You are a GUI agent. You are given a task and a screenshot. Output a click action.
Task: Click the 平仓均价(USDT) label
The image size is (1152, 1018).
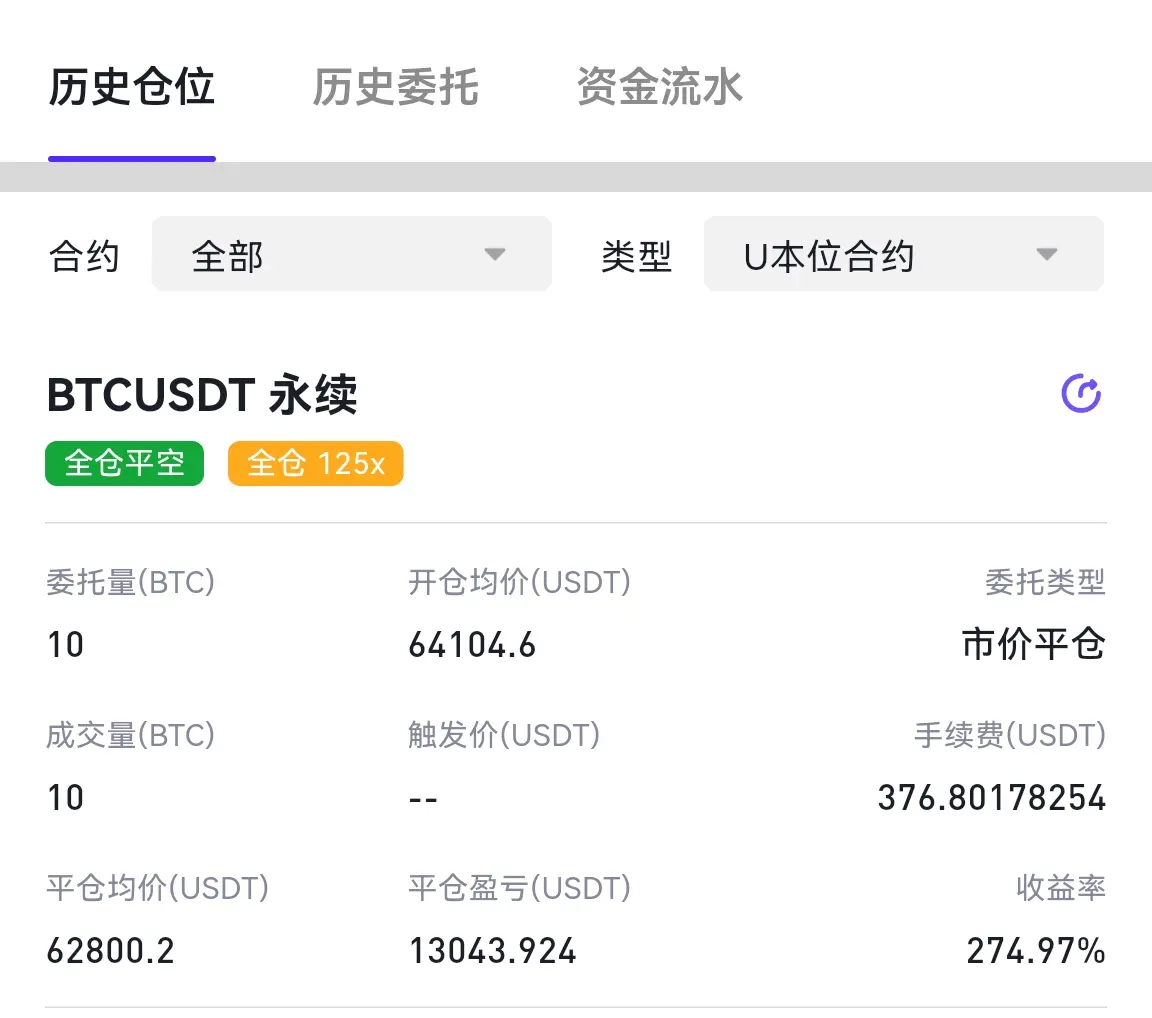coord(158,888)
